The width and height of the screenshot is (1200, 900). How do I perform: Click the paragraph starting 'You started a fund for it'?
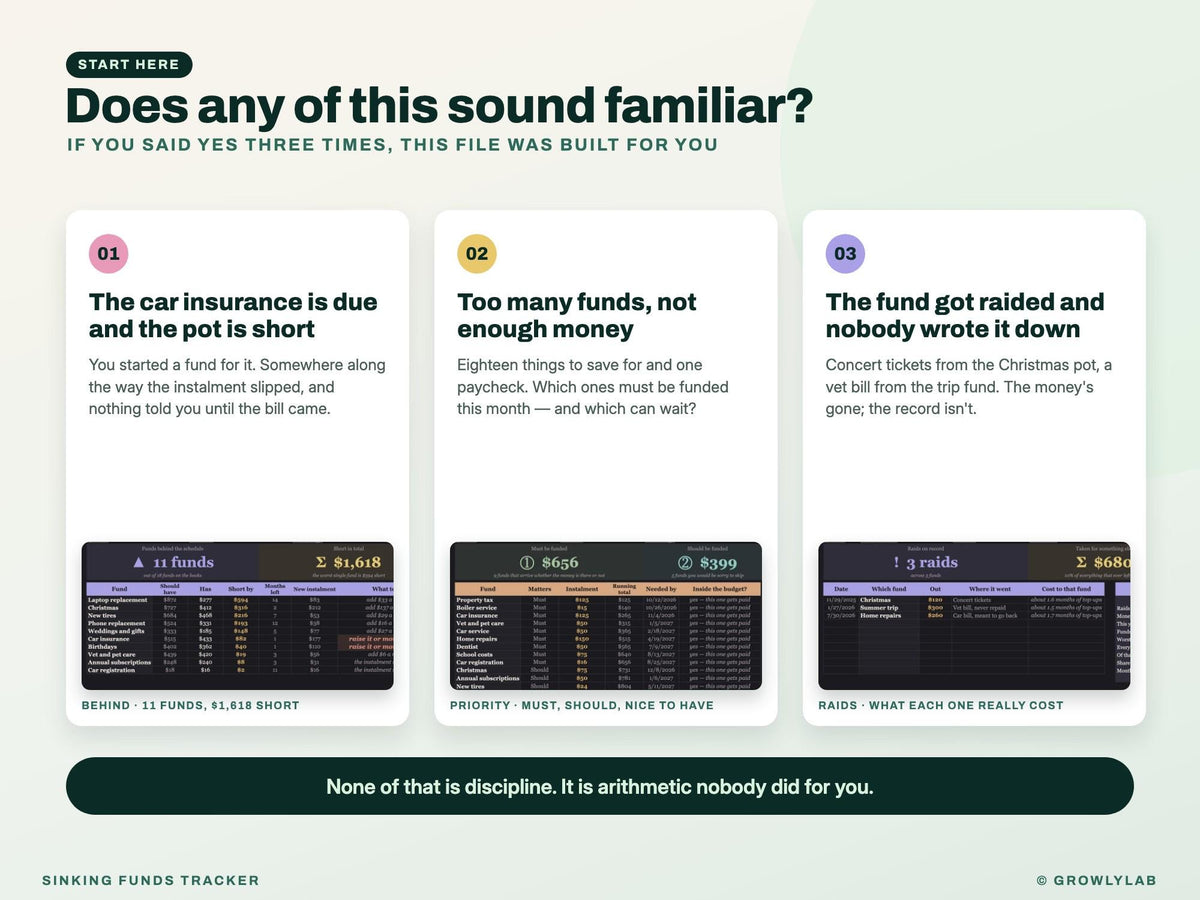[237, 387]
